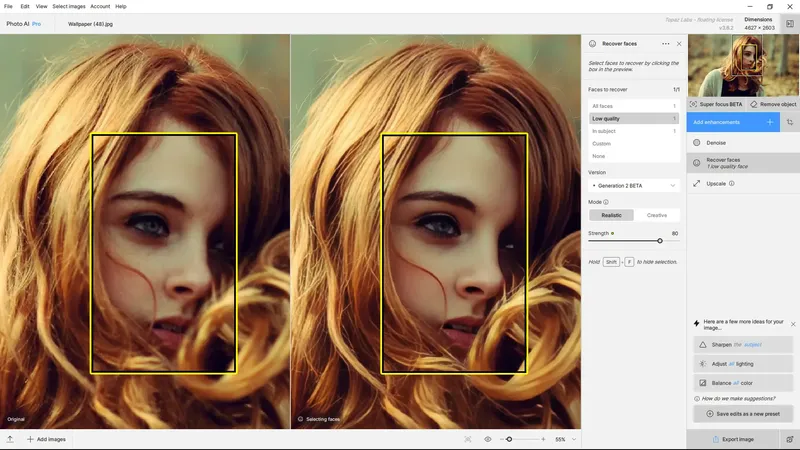
Task: Open the Generation 2 BETA version dropdown
Action: (634, 186)
